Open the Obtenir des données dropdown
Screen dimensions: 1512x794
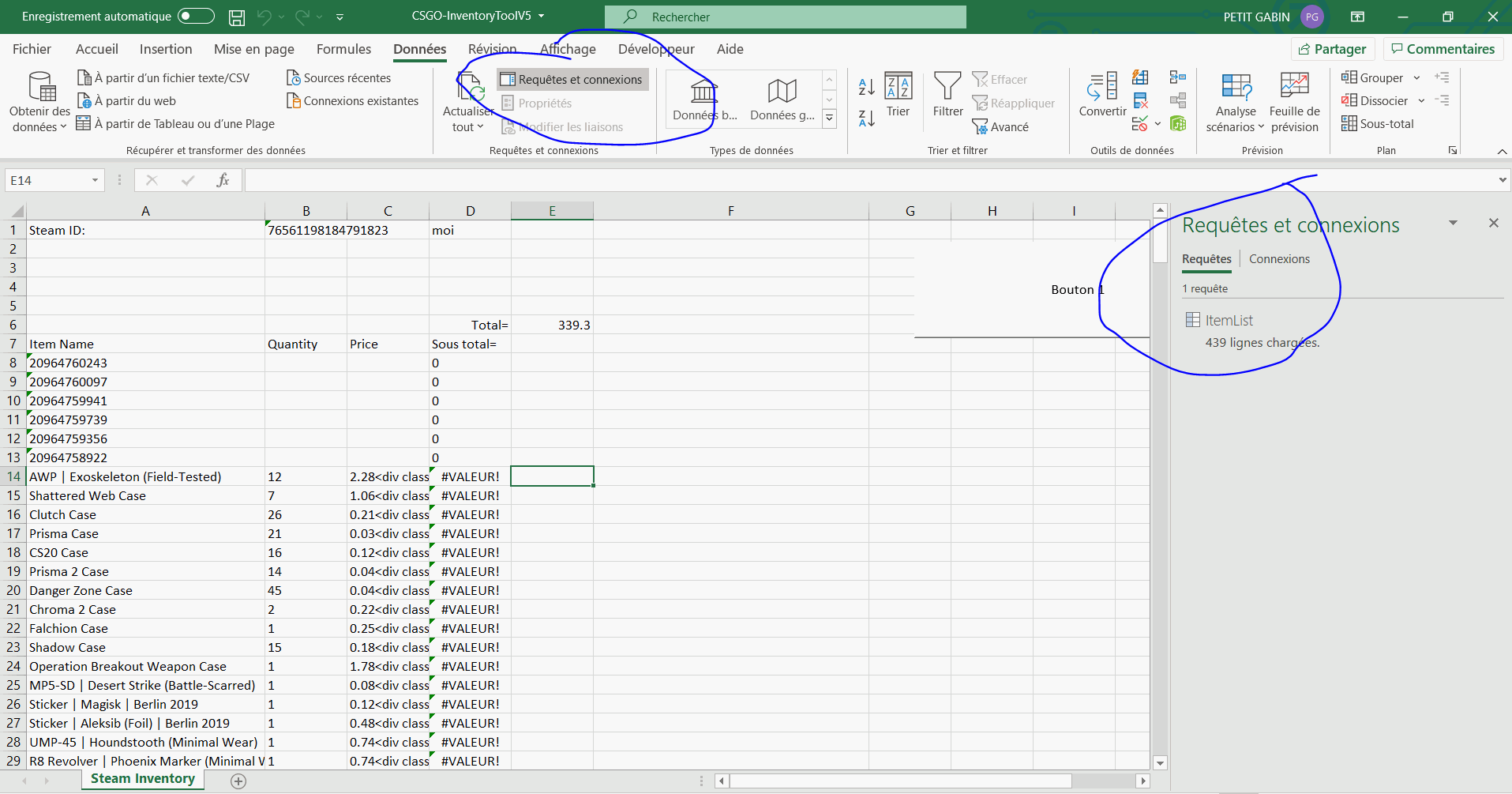point(39,103)
